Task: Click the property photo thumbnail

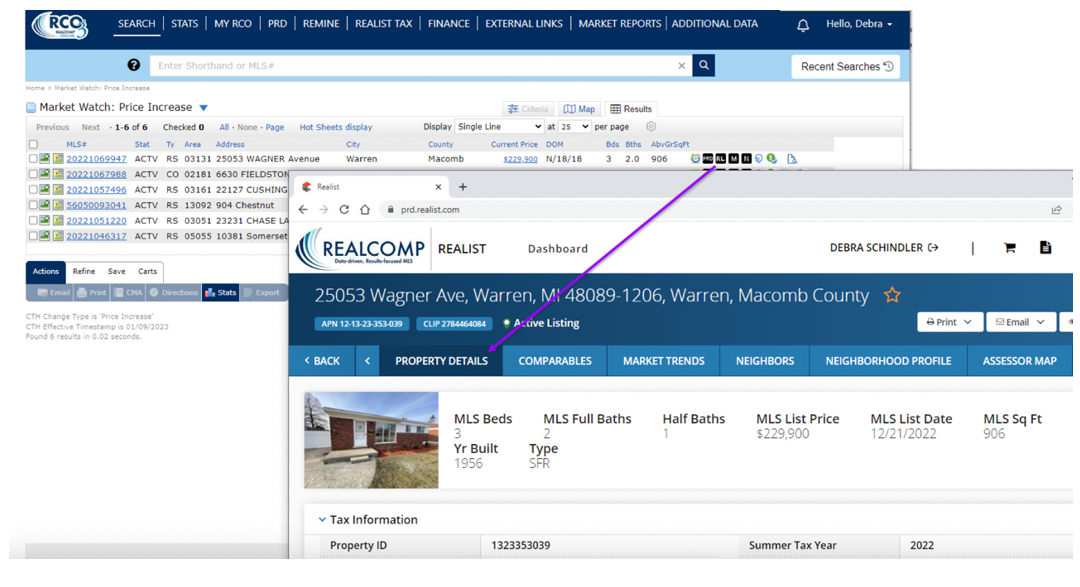Action: (371, 440)
